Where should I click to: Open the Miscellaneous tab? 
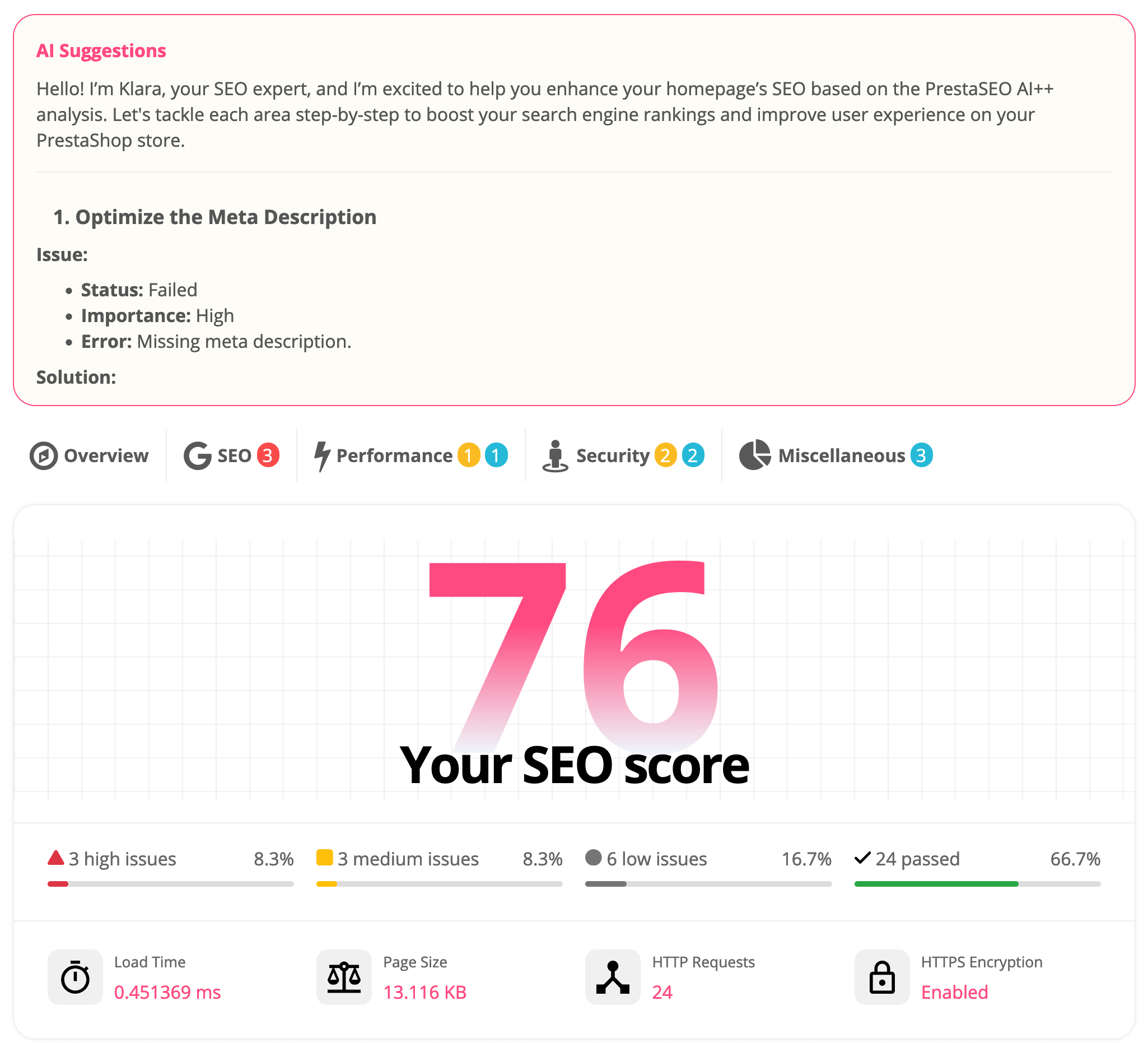[841, 455]
